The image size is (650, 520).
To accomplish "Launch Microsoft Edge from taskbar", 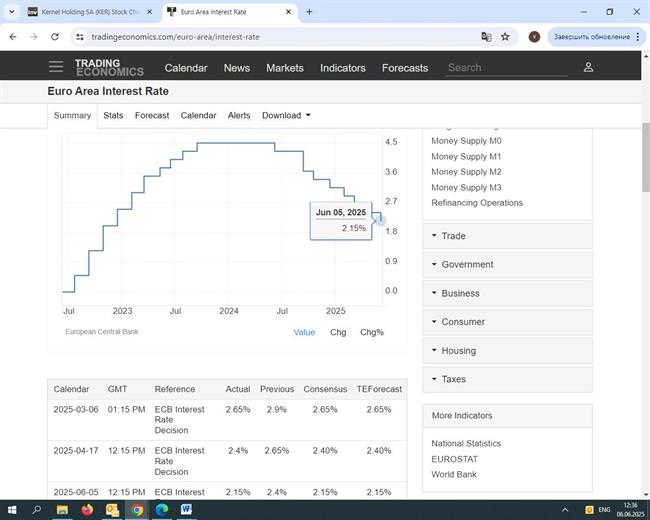I will click(x=162, y=510).
